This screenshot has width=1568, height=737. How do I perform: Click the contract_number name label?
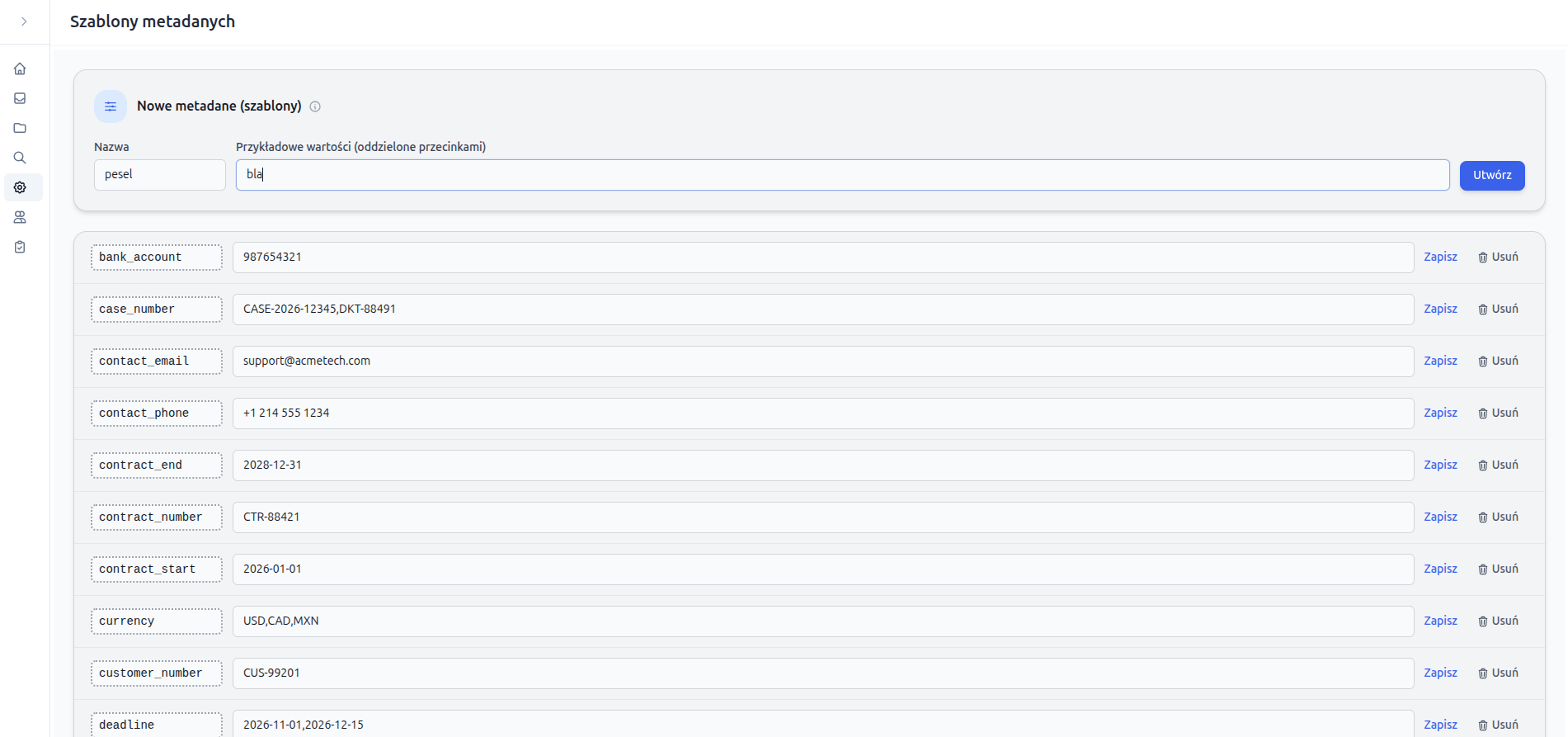pyautogui.click(x=157, y=517)
